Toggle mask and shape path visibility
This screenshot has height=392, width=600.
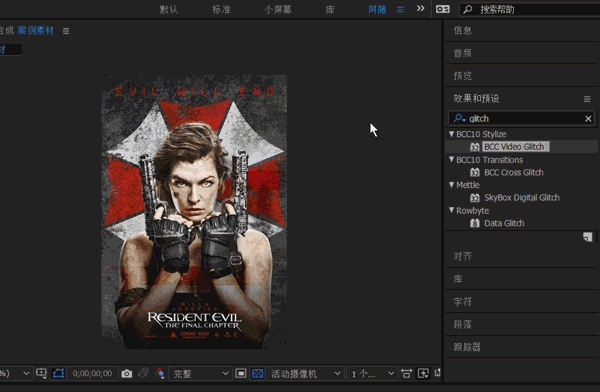pos(59,373)
